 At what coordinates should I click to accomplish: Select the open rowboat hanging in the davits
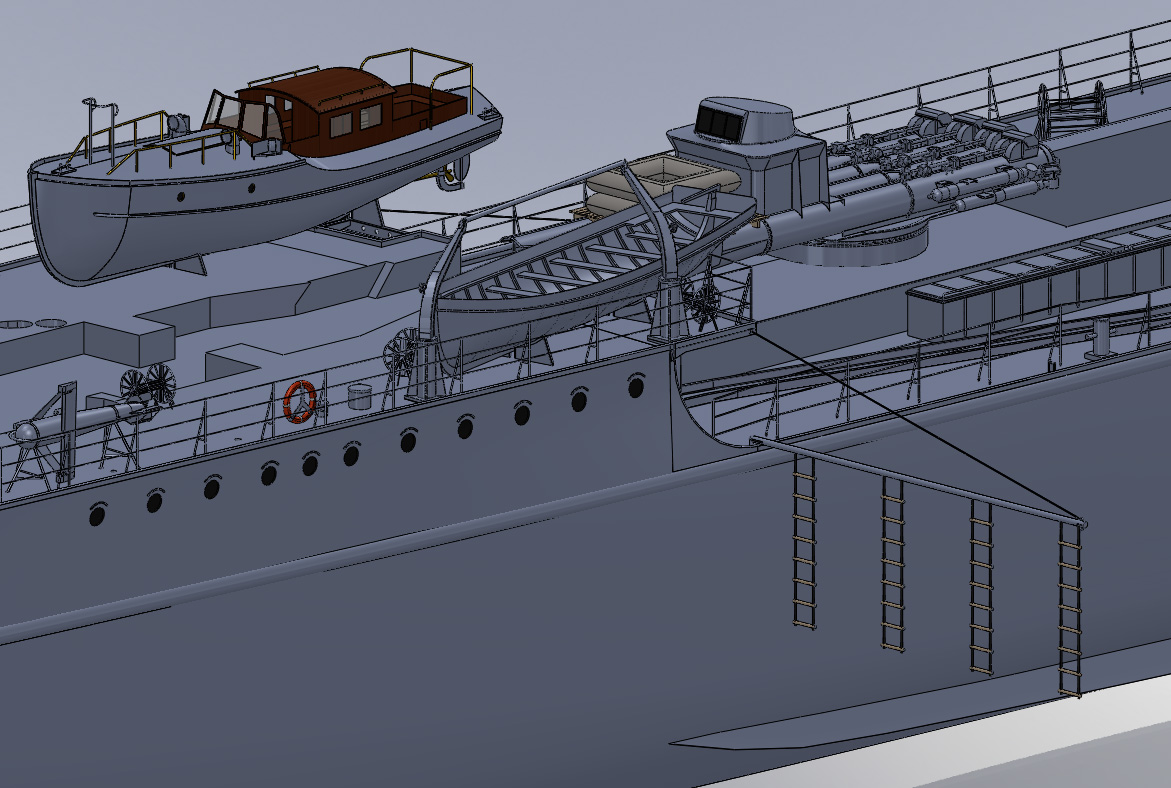(560, 280)
